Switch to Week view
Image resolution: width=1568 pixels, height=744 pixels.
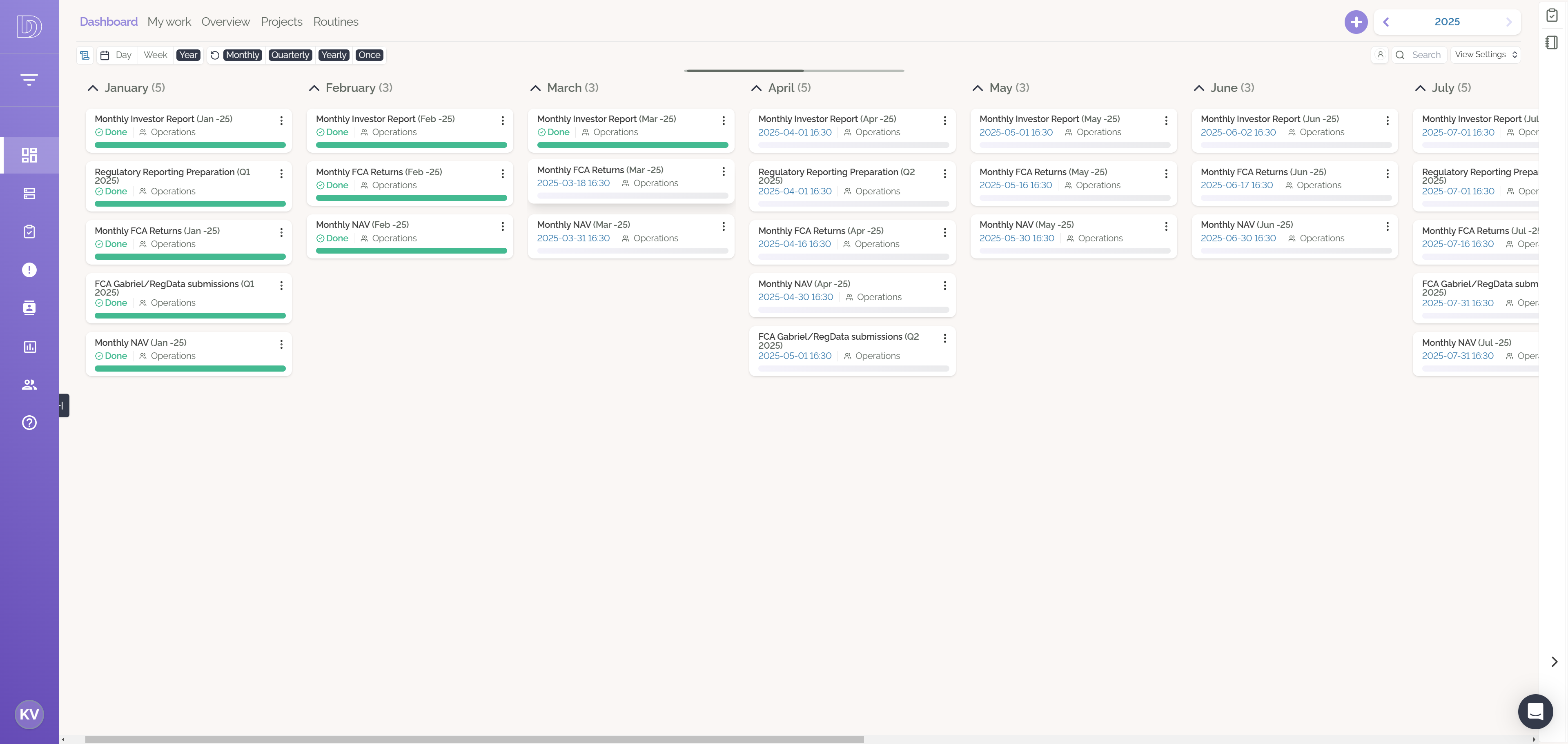coord(155,55)
